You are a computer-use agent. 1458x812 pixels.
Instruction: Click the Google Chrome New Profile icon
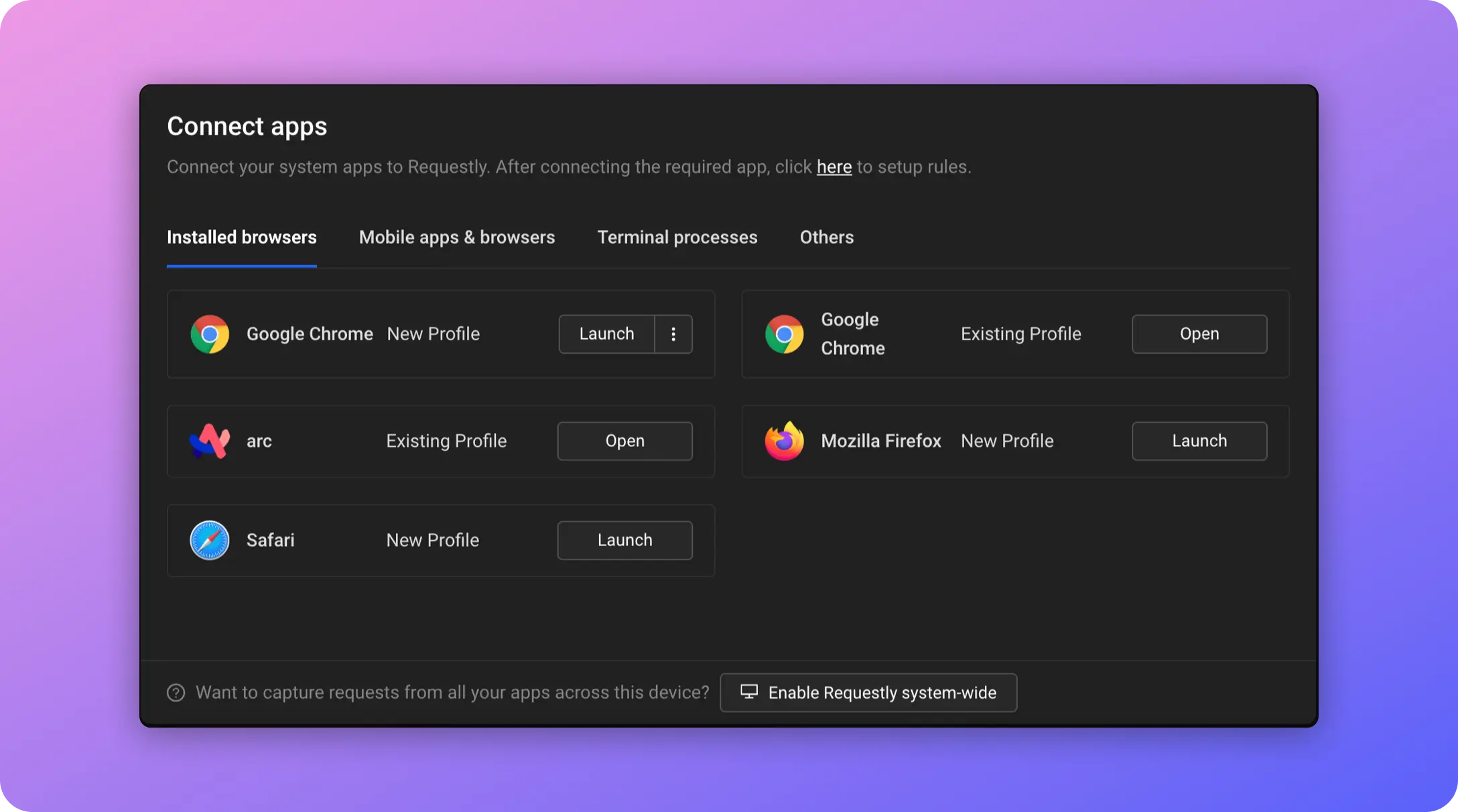210,334
